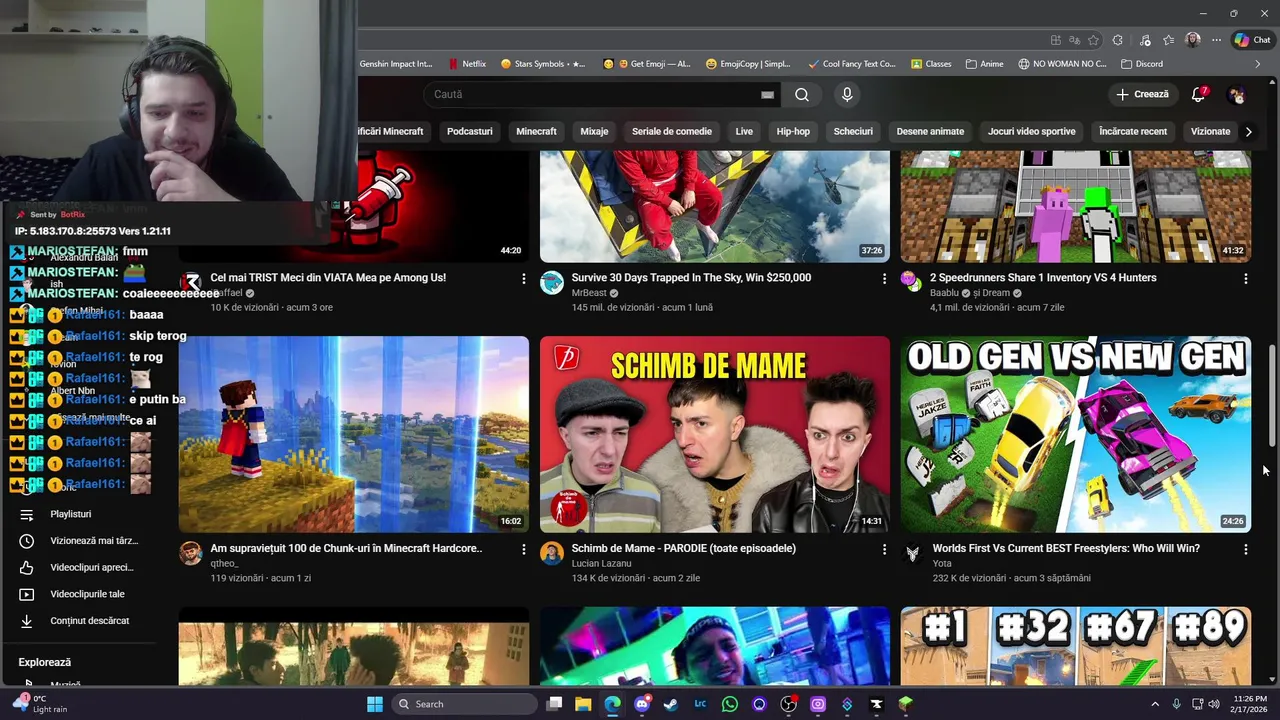Screen dimensions: 1280x720
Task: Open options for Schimb de Mame video
Action: point(884,550)
